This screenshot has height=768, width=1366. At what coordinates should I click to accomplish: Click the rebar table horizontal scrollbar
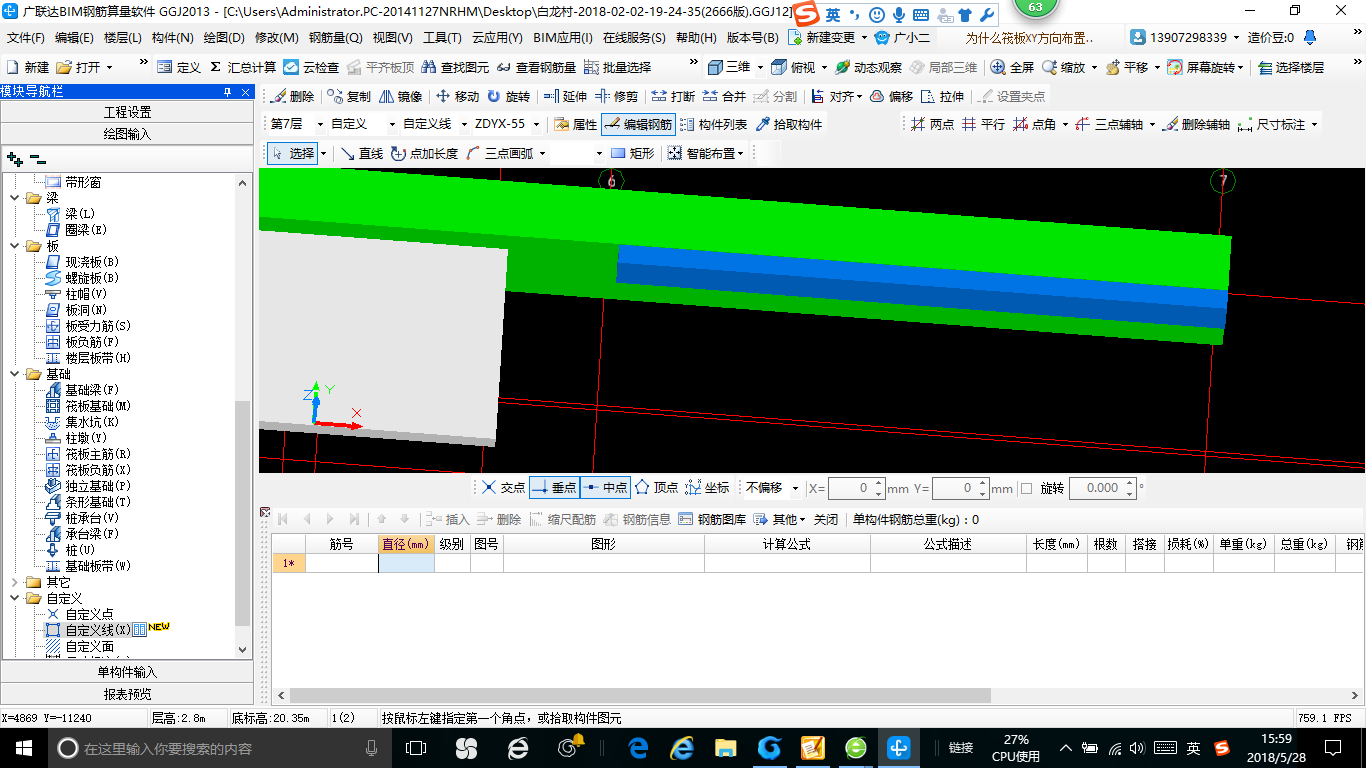point(640,695)
